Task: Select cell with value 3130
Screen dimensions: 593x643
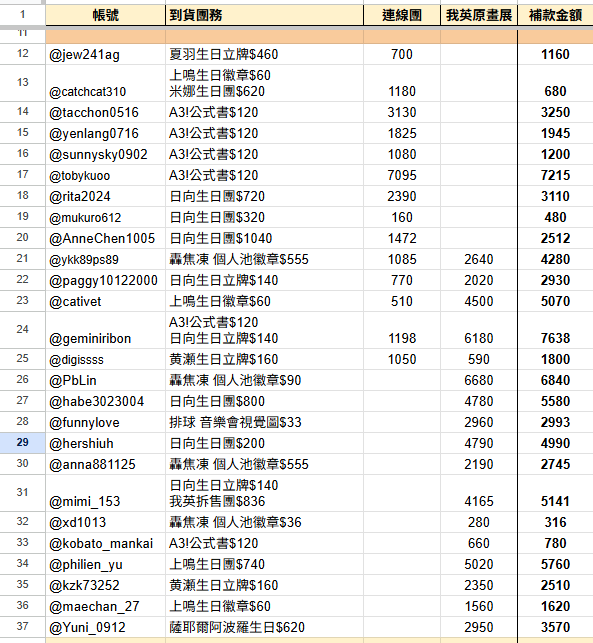Action: (401, 112)
